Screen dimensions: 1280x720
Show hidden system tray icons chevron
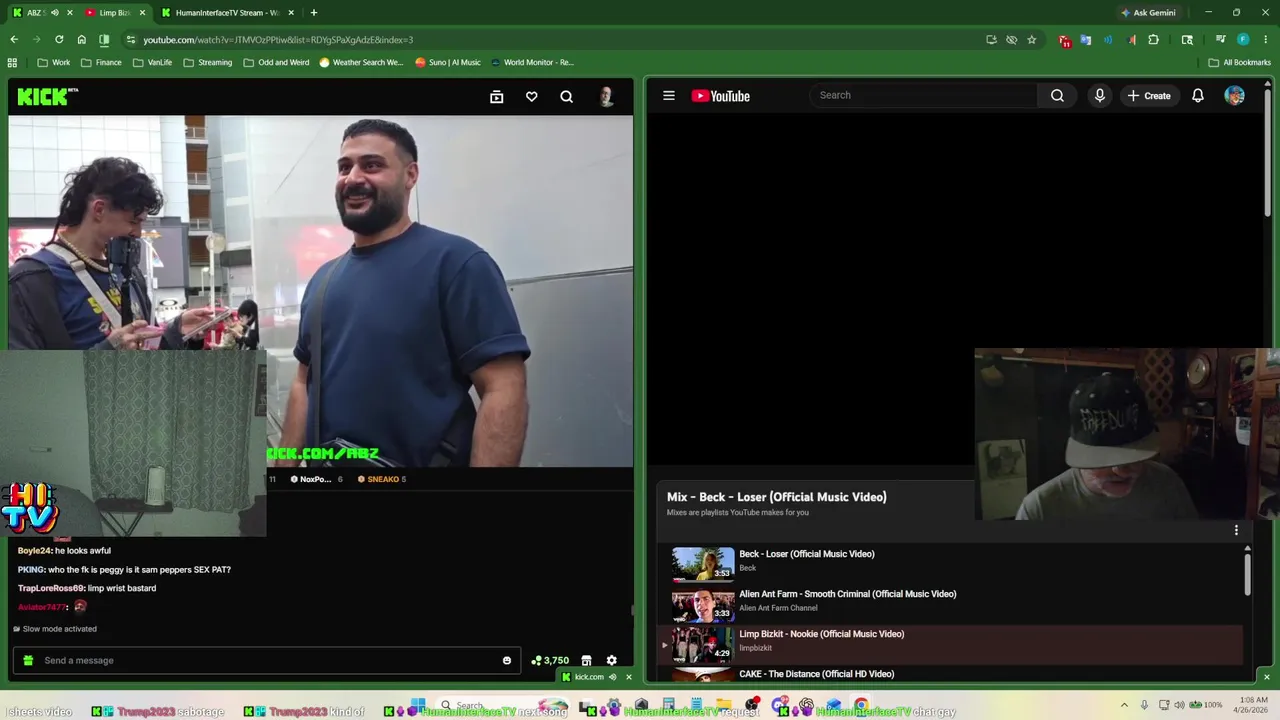click(1124, 705)
